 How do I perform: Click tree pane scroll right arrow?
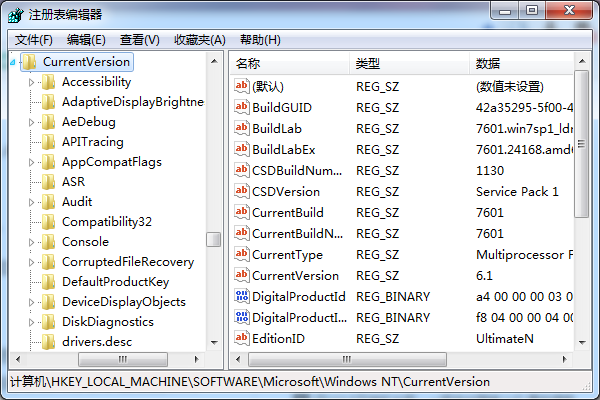[197, 359]
